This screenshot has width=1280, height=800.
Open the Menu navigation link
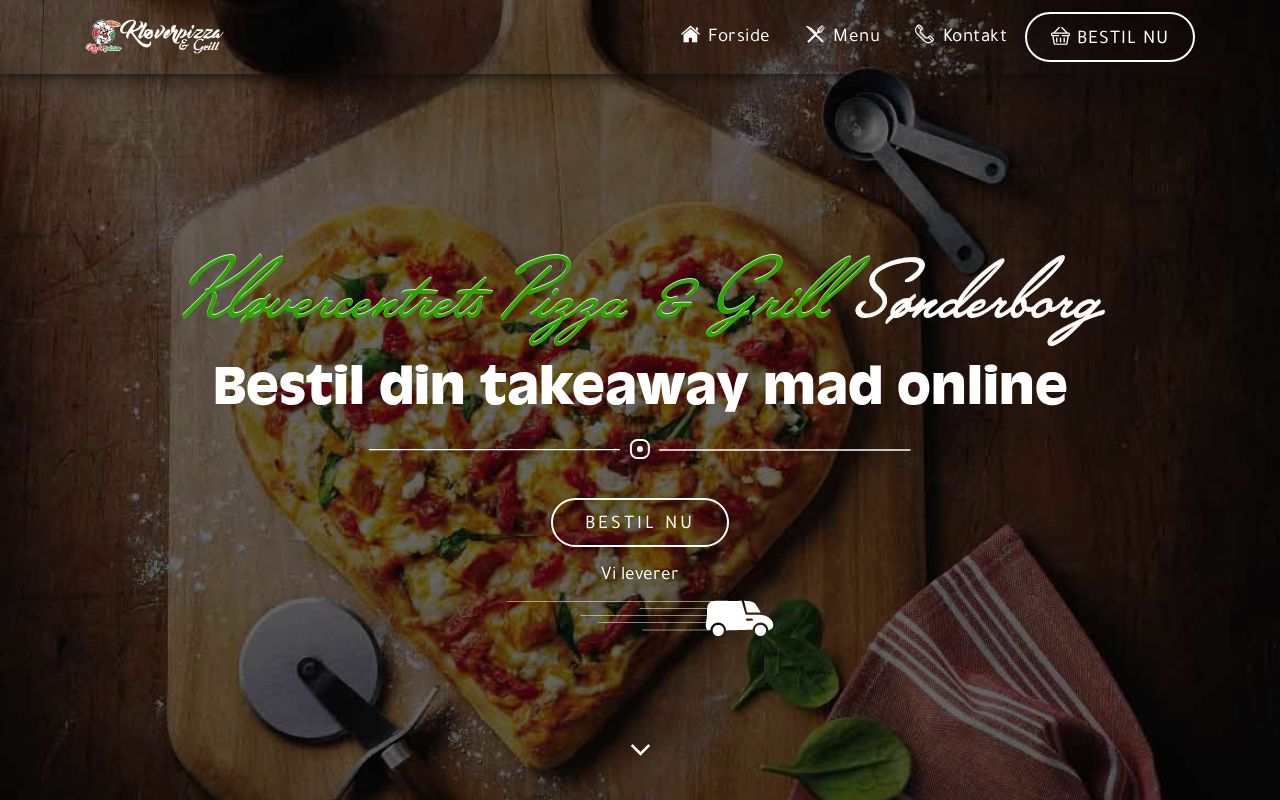(843, 35)
